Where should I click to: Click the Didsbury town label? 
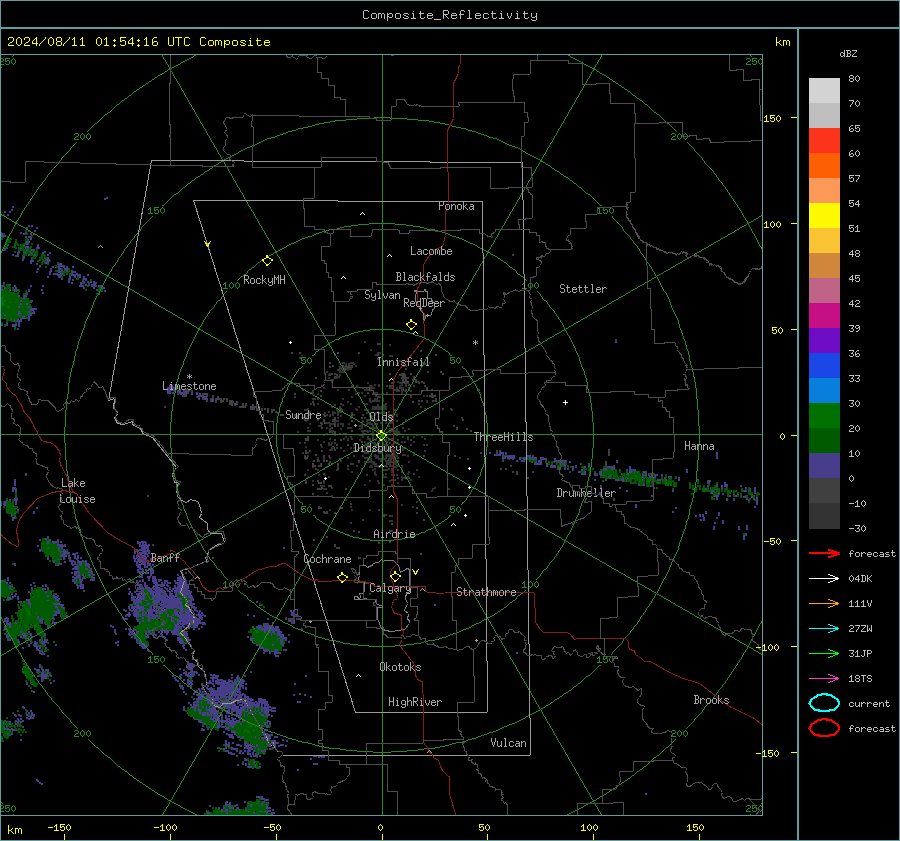[377, 448]
